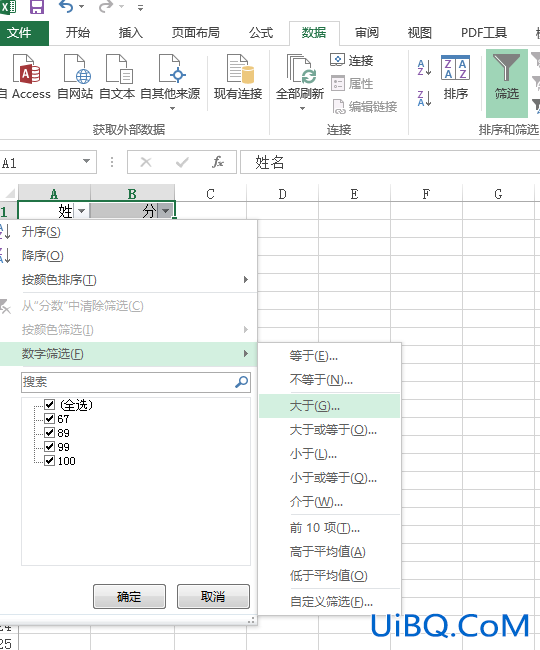
Task: Click the formula bar cancel X icon
Action: tap(146, 162)
